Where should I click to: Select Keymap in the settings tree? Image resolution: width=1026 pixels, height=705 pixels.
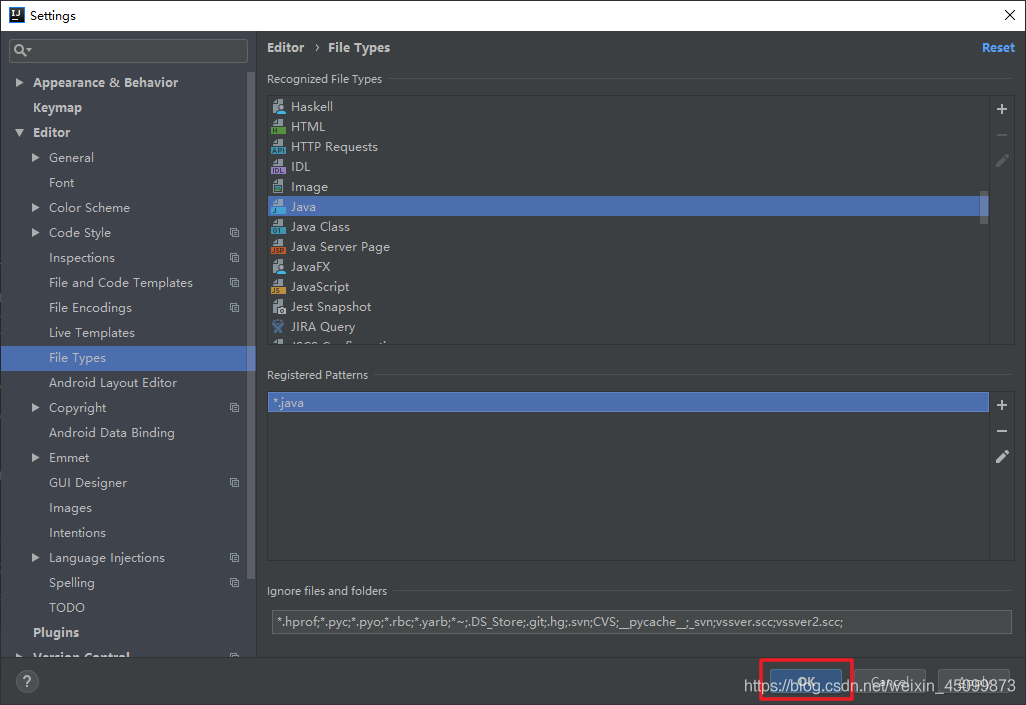pyautogui.click(x=57, y=108)
